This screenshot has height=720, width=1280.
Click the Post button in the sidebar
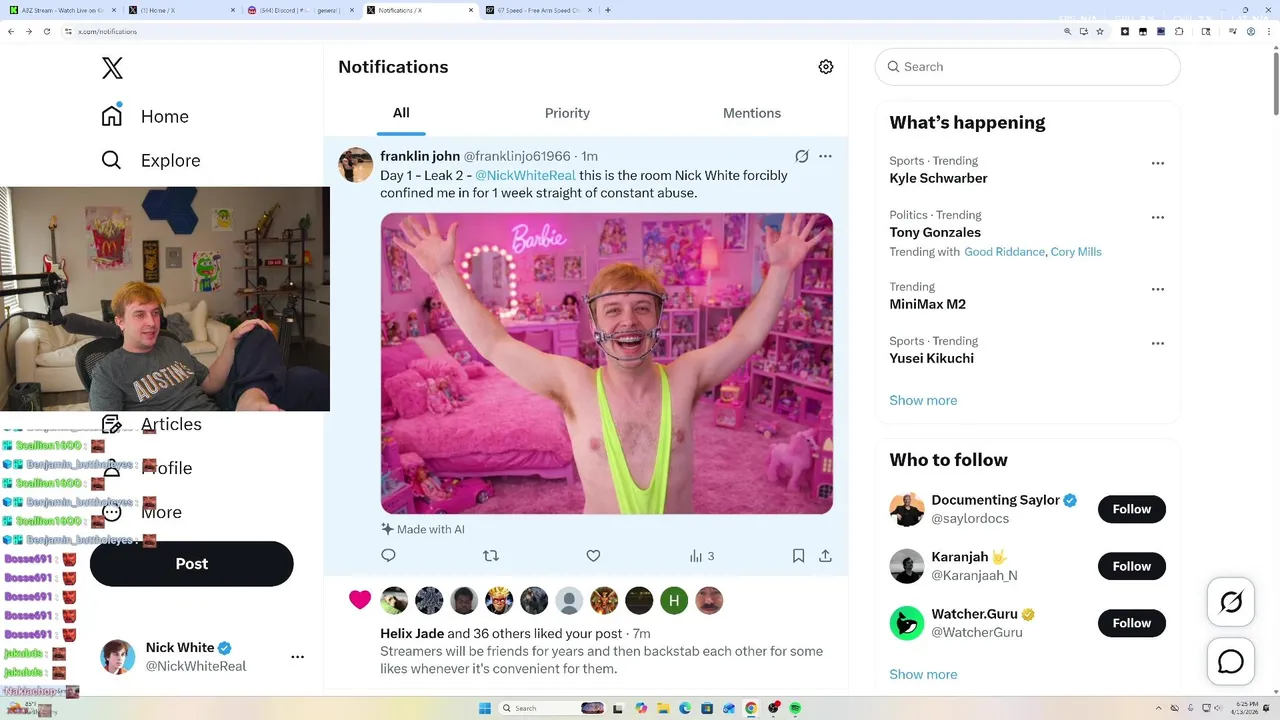192,564
